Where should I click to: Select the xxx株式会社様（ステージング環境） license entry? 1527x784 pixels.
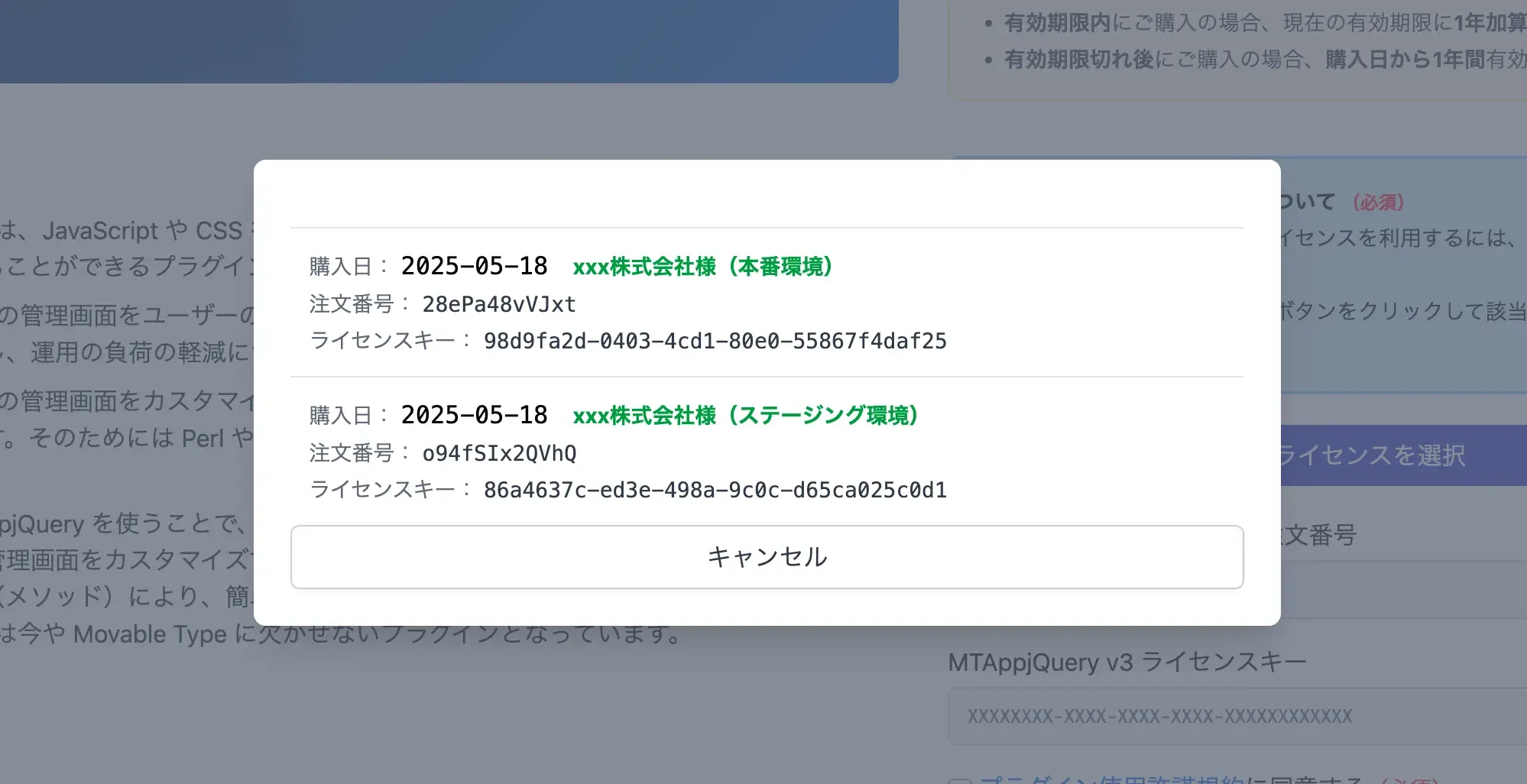pyautogui.click(x=745, y=416)
